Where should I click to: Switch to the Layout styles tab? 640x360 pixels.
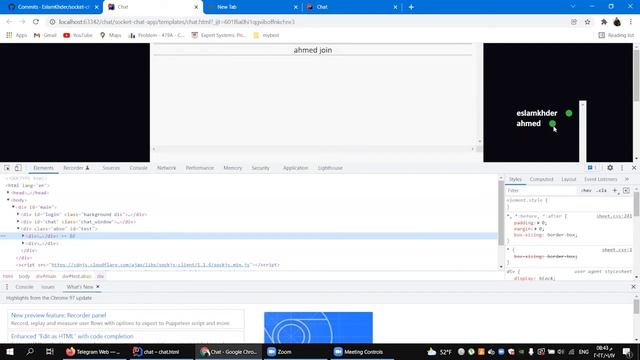[x=568, y=179]
